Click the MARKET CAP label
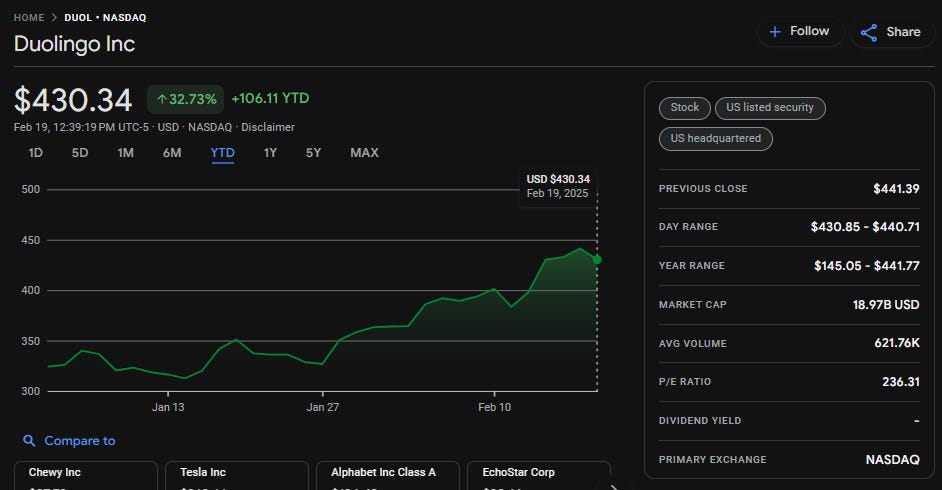Viewport: 942px width, 490px height. tap(693, 304)
